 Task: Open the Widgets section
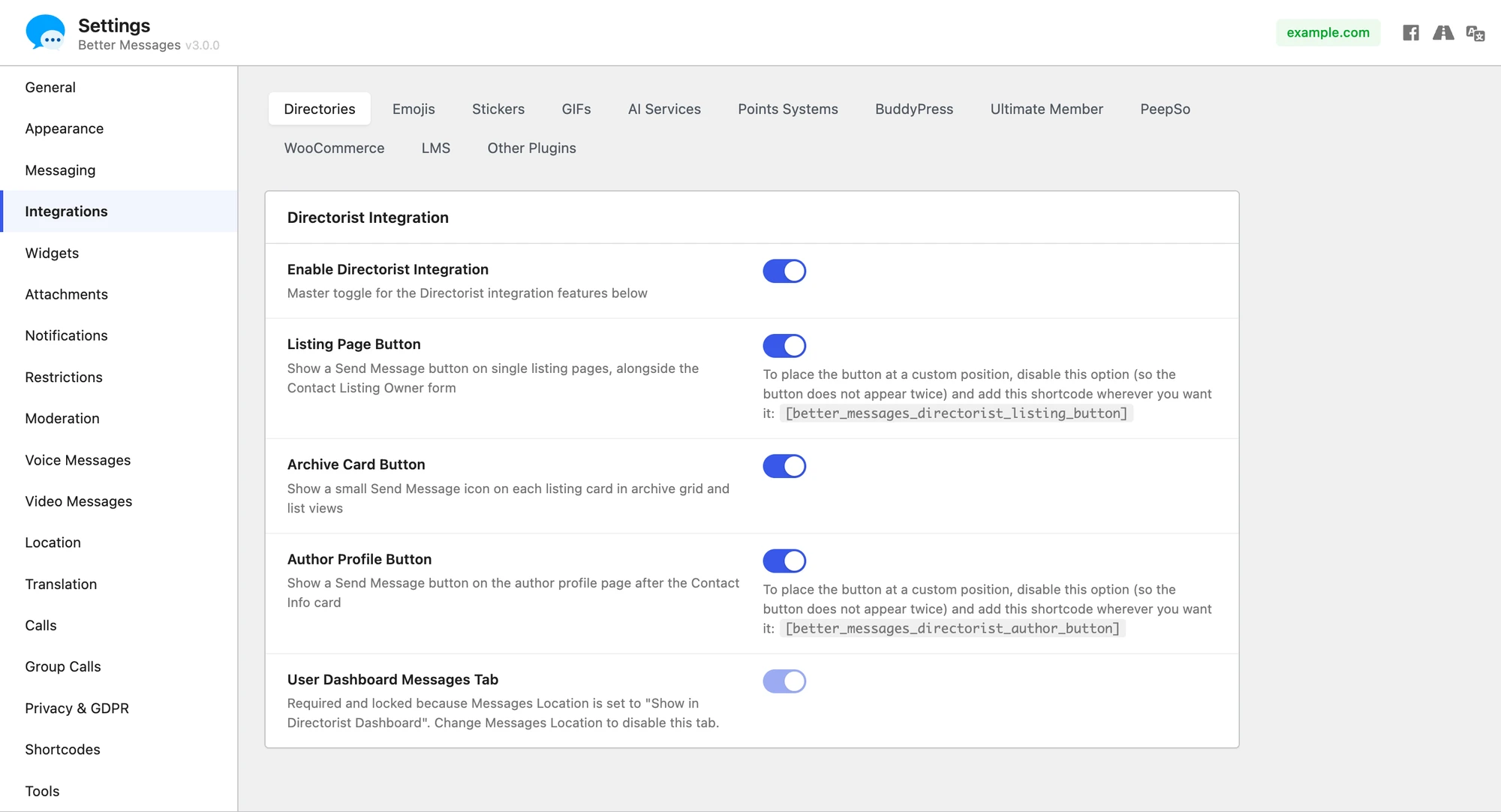tap(119, 253)
